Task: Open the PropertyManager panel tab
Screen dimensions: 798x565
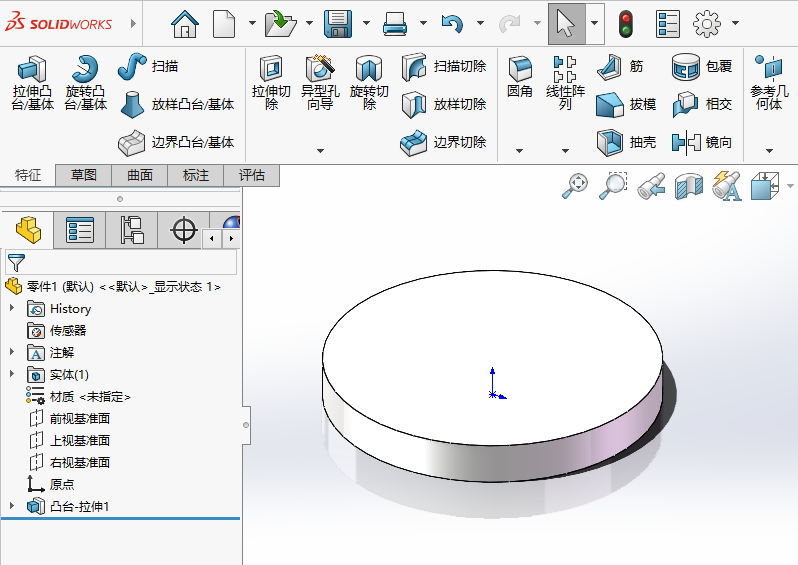Action: (x=79, y=231)
